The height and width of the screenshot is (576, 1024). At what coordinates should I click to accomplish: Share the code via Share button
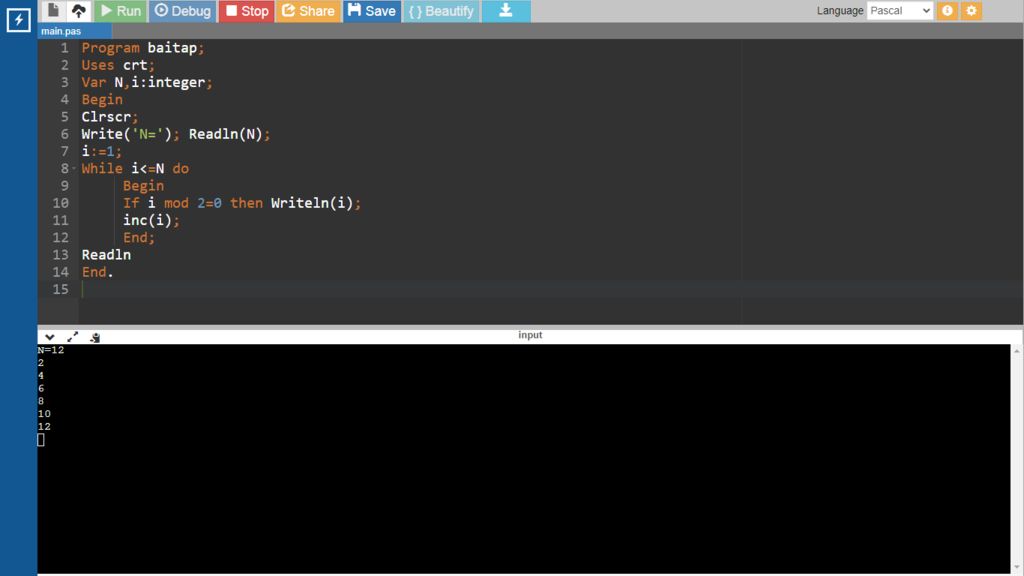point(308,10)
